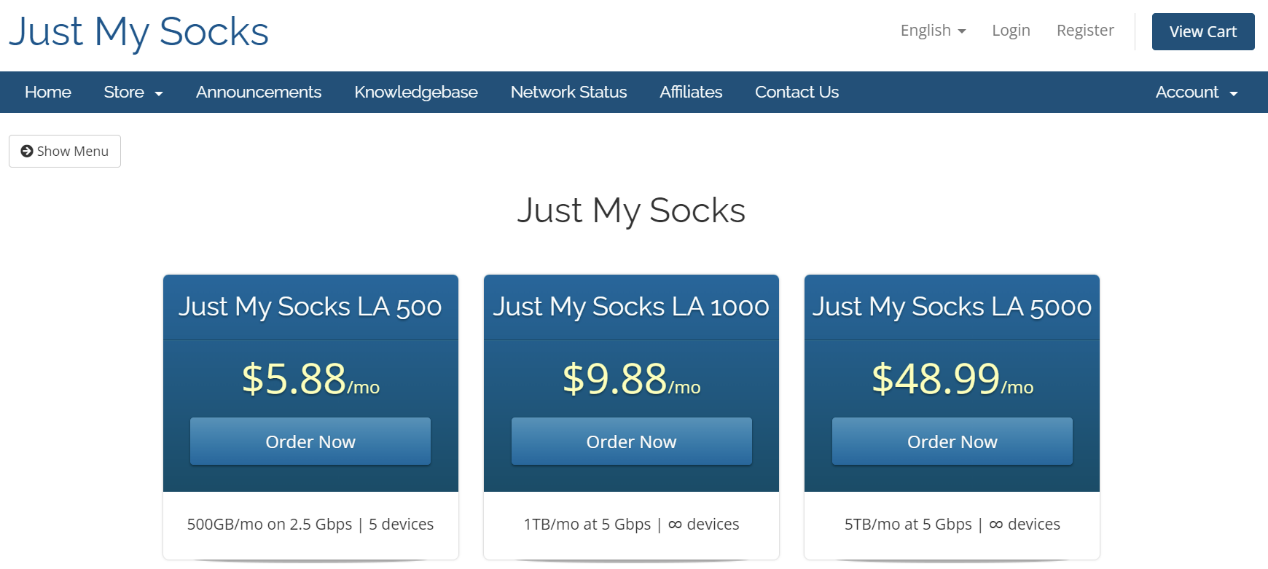Go to the Register link
The width and height of the screenshot is (1268, 569).
(x=1085, y=31)
